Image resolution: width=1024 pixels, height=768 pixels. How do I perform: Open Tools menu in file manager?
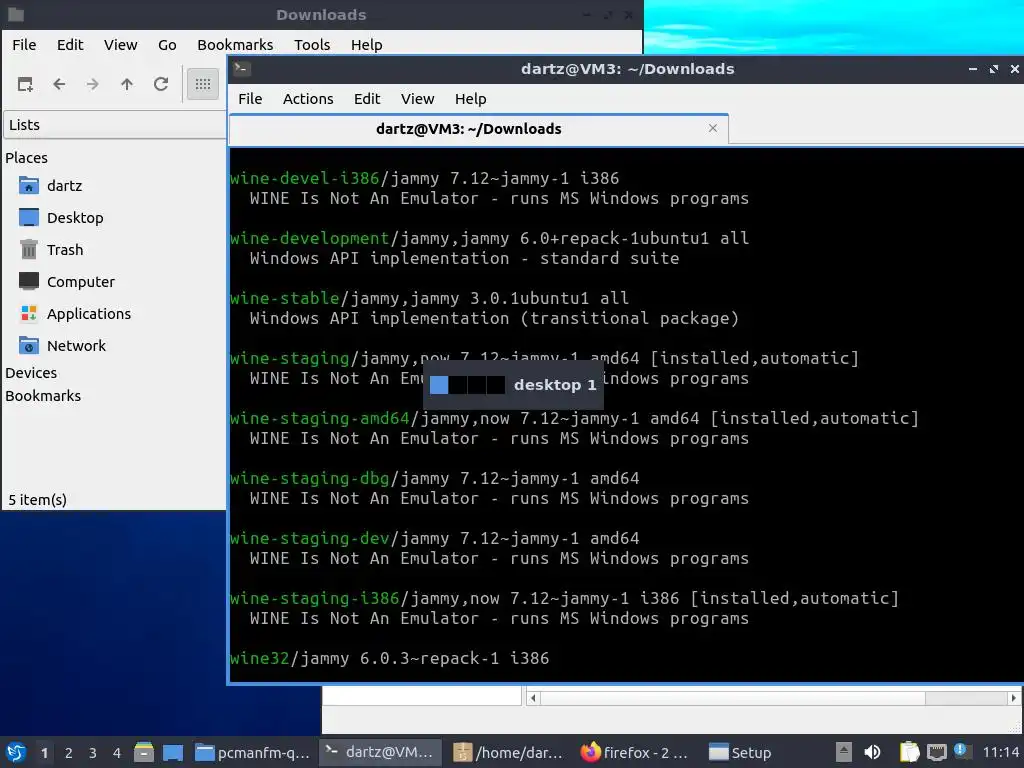(x=312, y=45)
